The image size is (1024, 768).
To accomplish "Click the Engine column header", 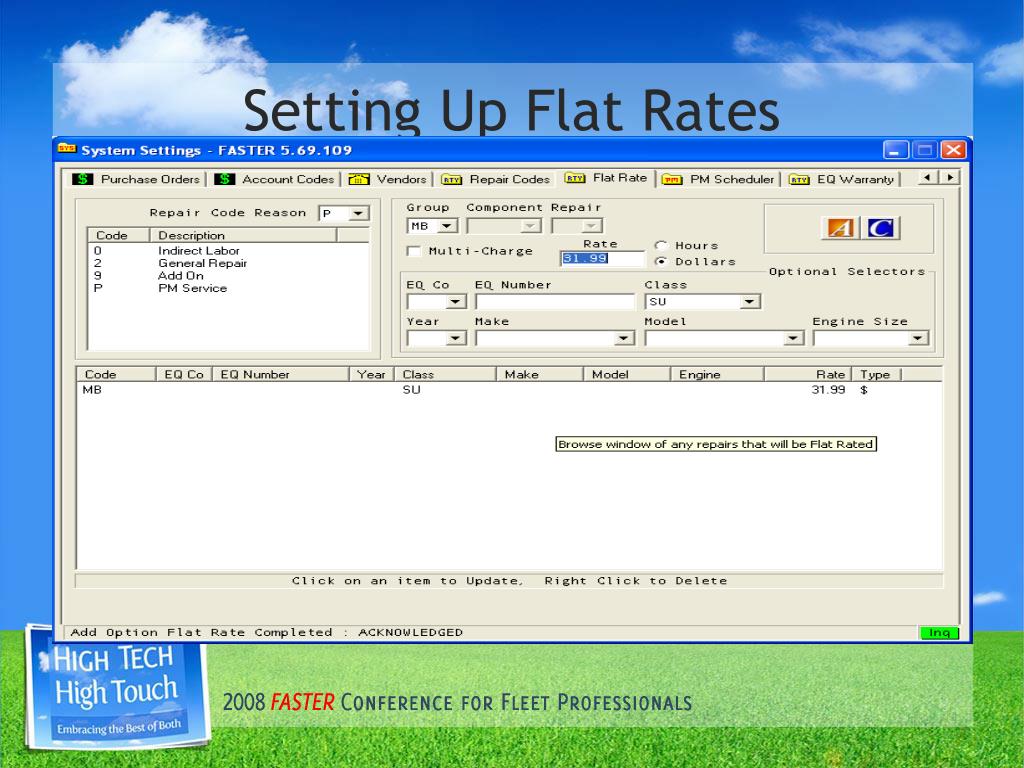I will pyautogui.click(x=717, y=374).
